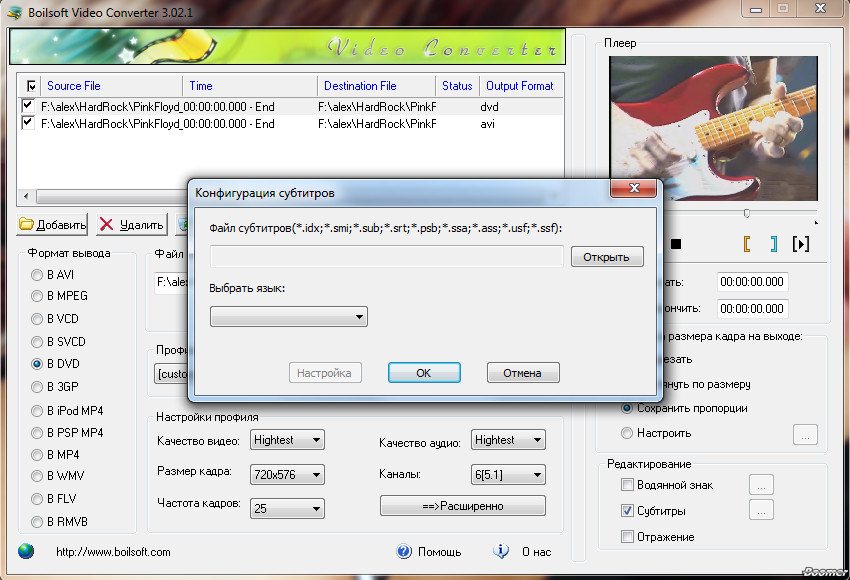Set start mark with the orange bracket
Viewport: 850px width, 580px height.
coord(747,244)
